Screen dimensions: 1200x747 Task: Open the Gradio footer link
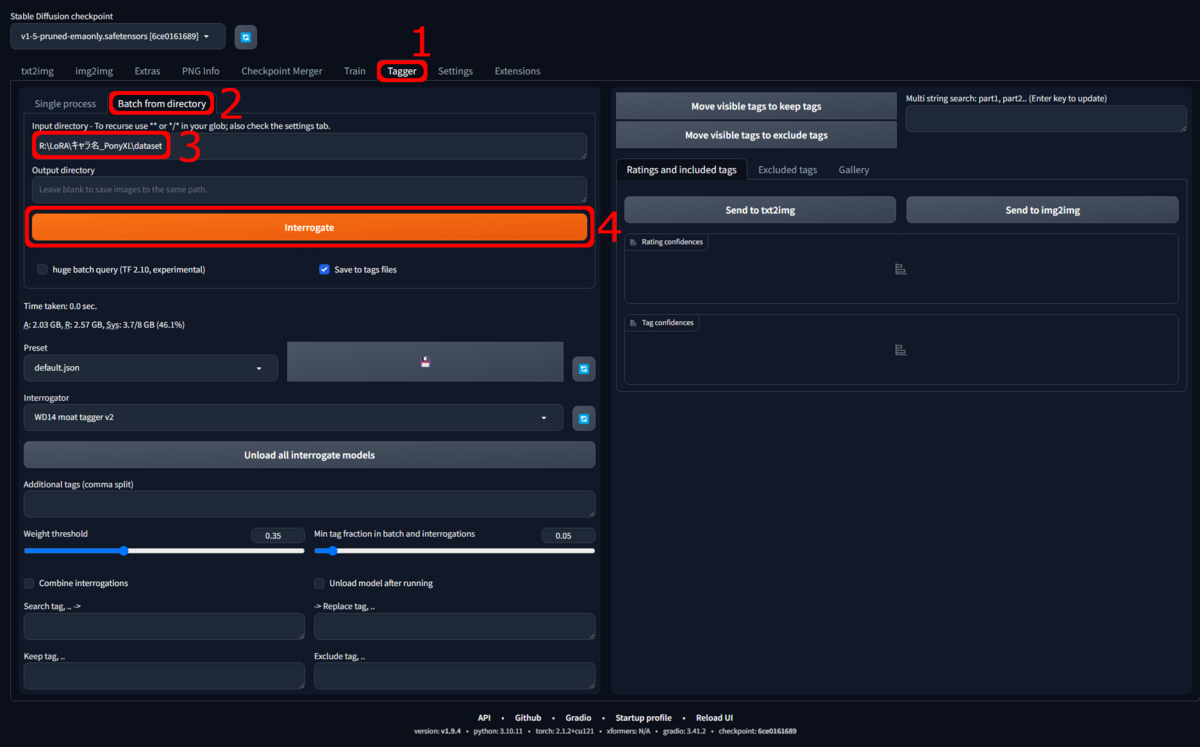pos(578,718)
